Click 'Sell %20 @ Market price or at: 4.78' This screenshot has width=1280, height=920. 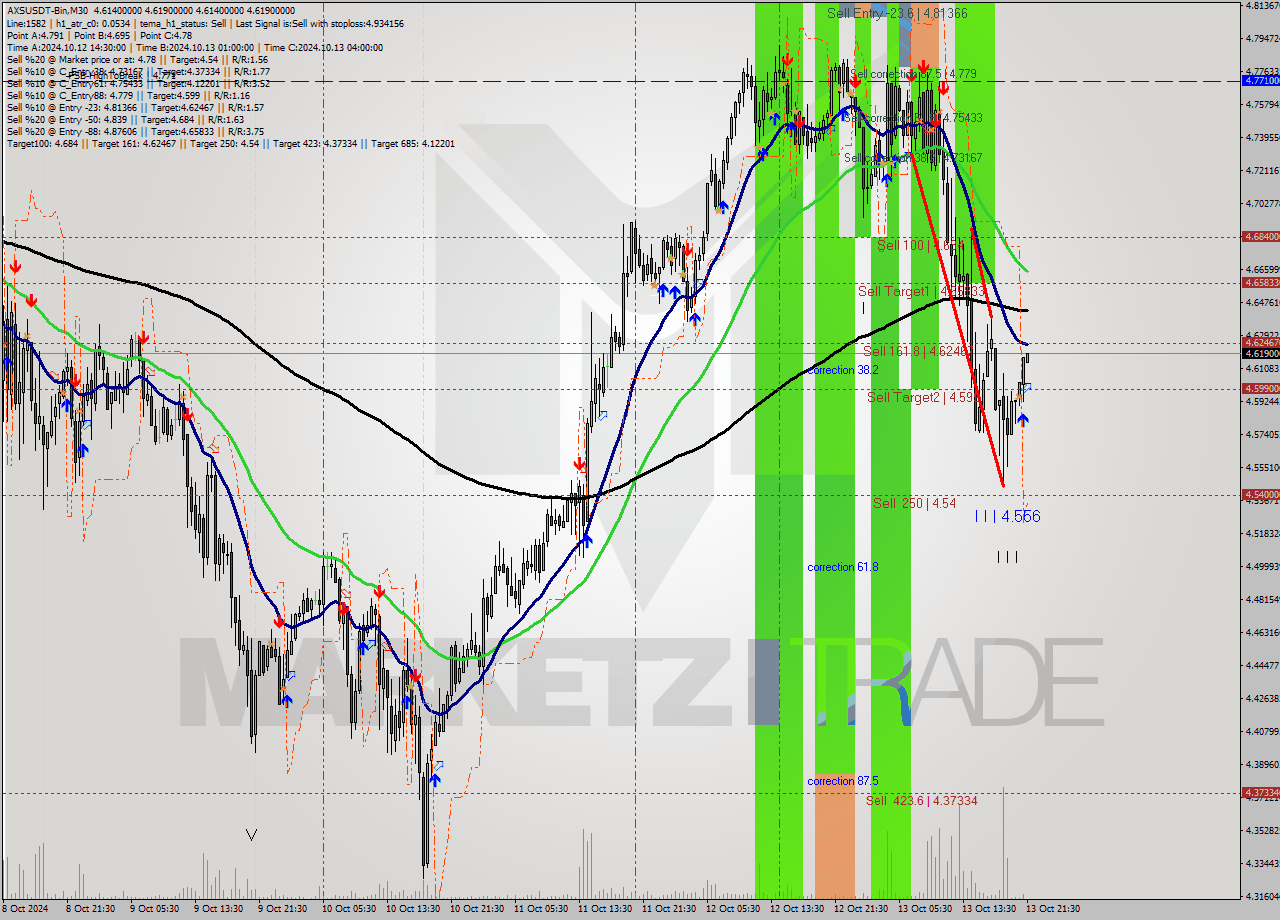[81, 59]
